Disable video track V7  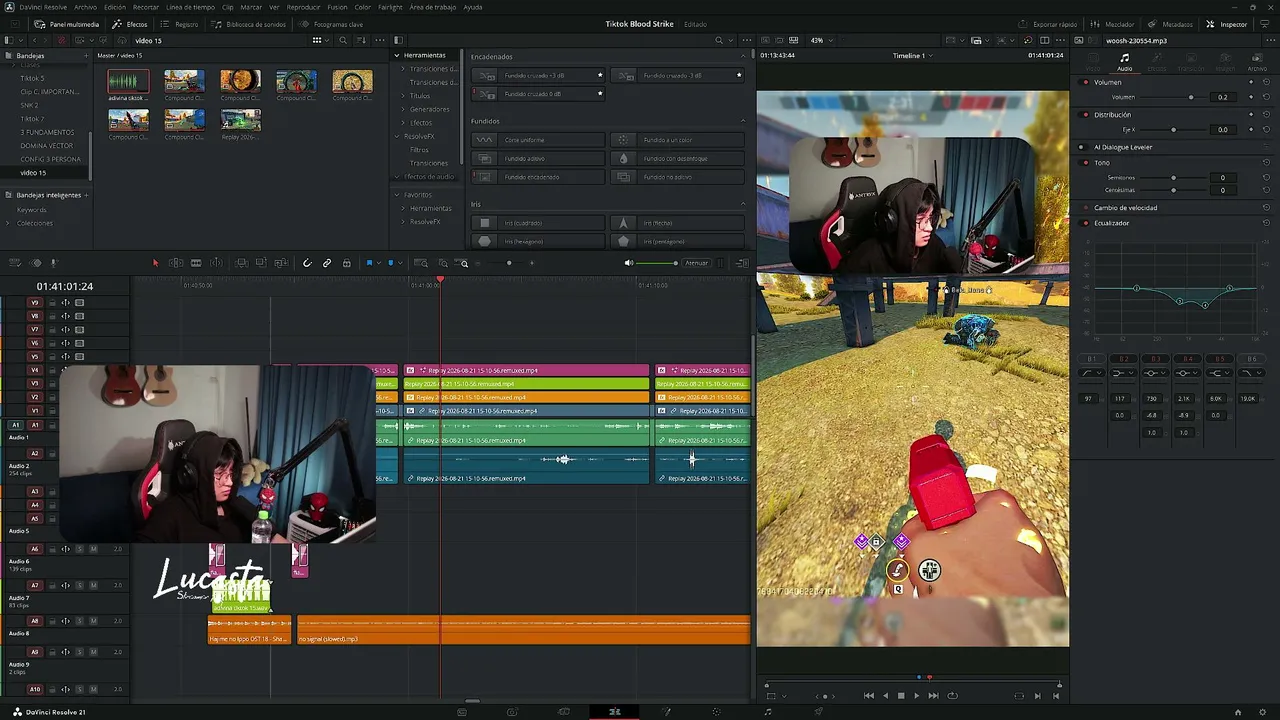pyautogui.click(x=80, y=330)
